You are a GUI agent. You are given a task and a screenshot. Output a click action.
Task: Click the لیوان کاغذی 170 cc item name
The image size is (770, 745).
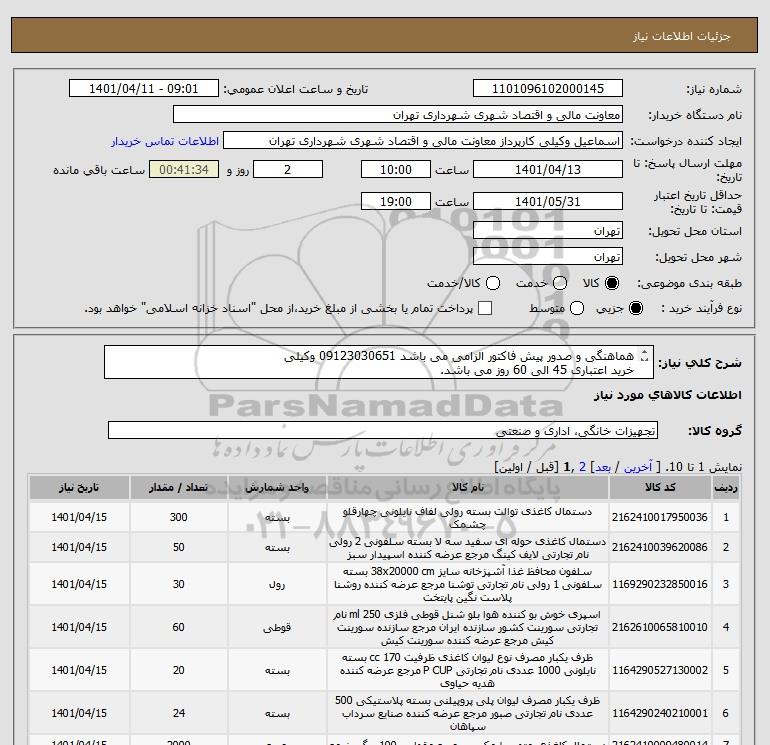click(468, 670)
